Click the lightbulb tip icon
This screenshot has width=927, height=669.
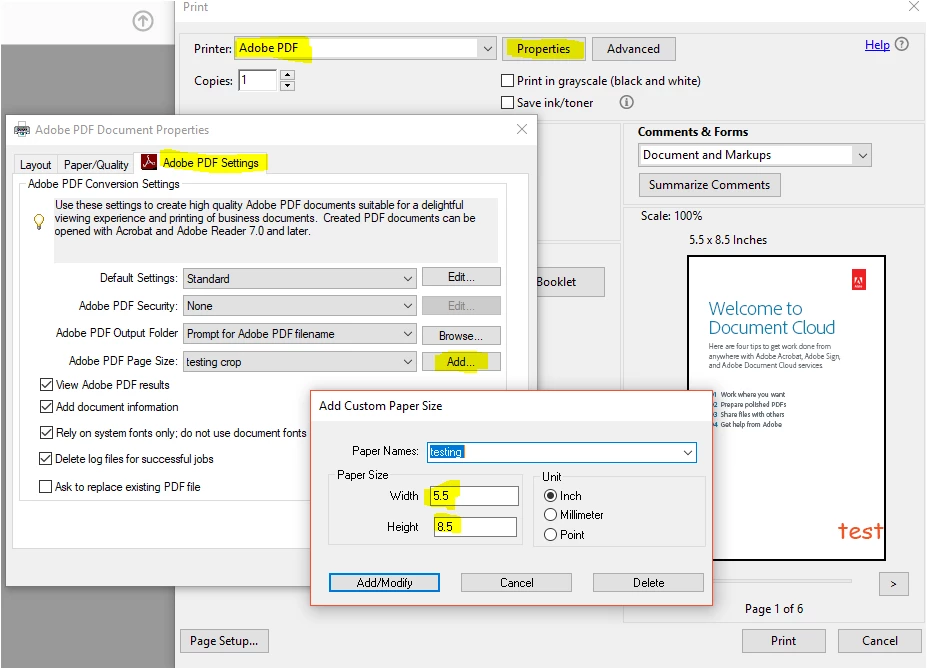(x=39, y=222)
